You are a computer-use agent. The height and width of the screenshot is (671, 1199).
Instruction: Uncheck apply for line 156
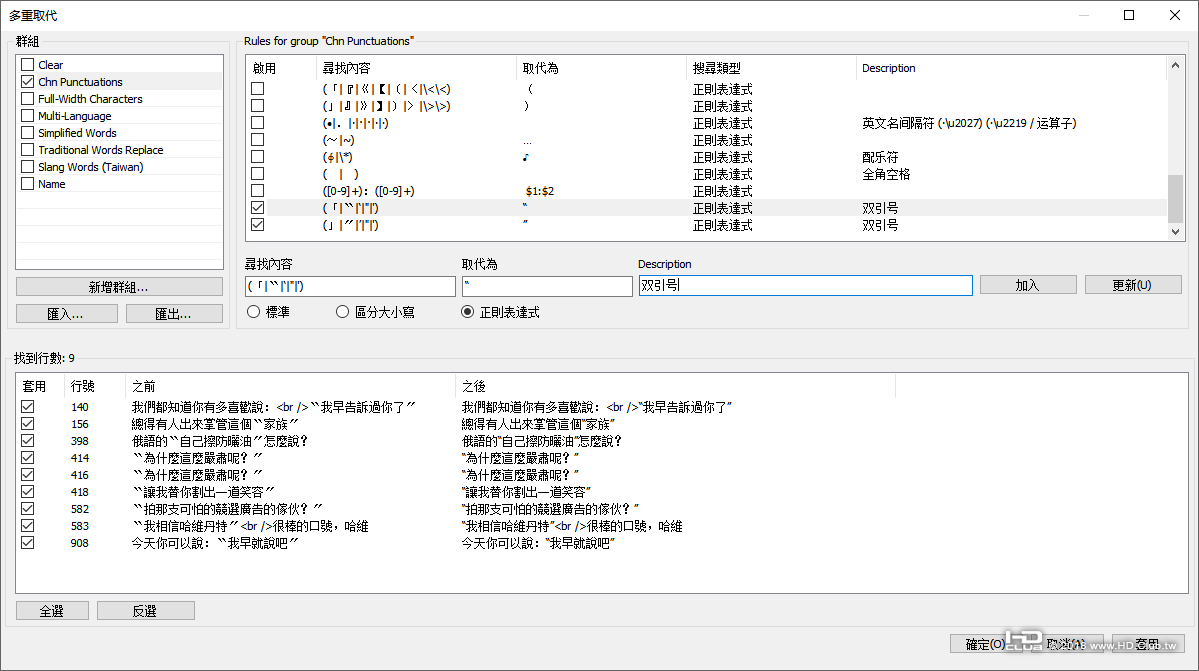(x=28, y=423)
